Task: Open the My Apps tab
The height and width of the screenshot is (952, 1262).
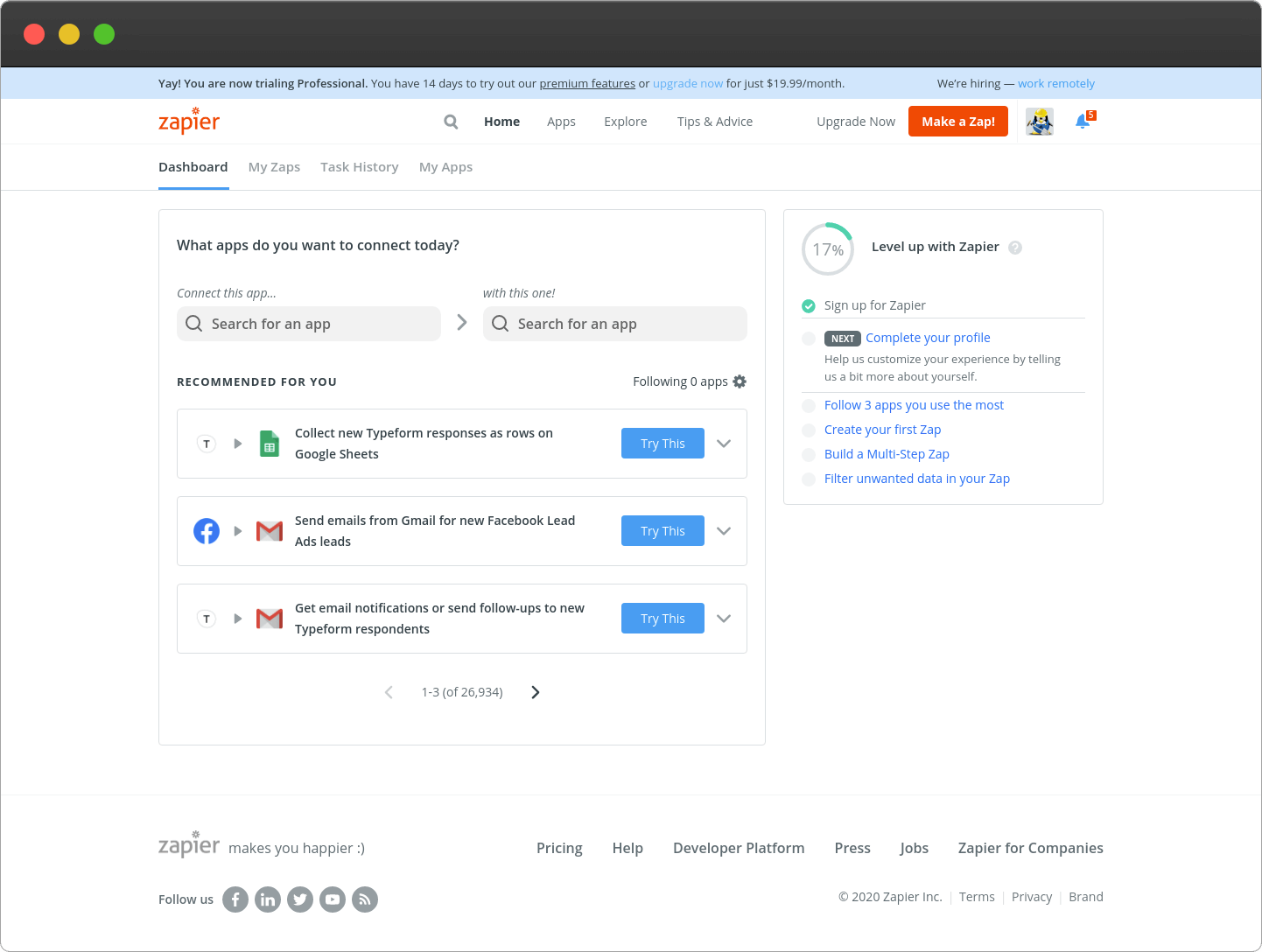Action: coord(445,167)
